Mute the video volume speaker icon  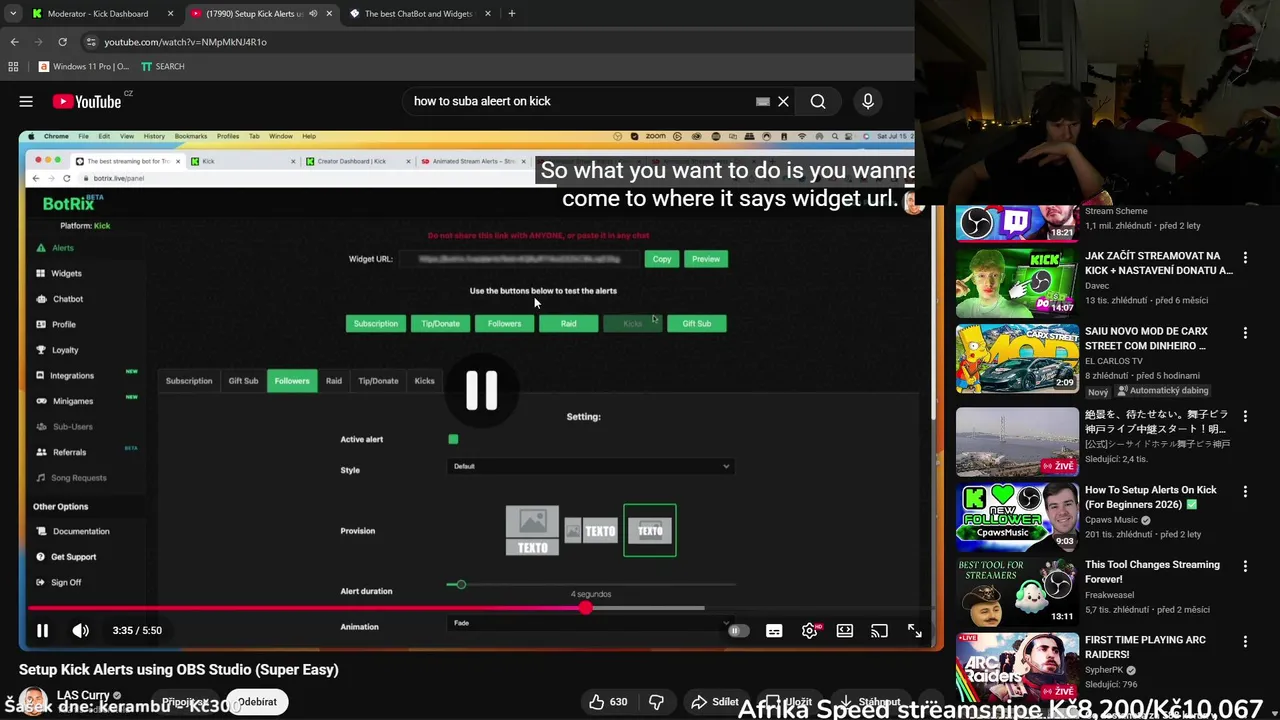click(81, 630)
